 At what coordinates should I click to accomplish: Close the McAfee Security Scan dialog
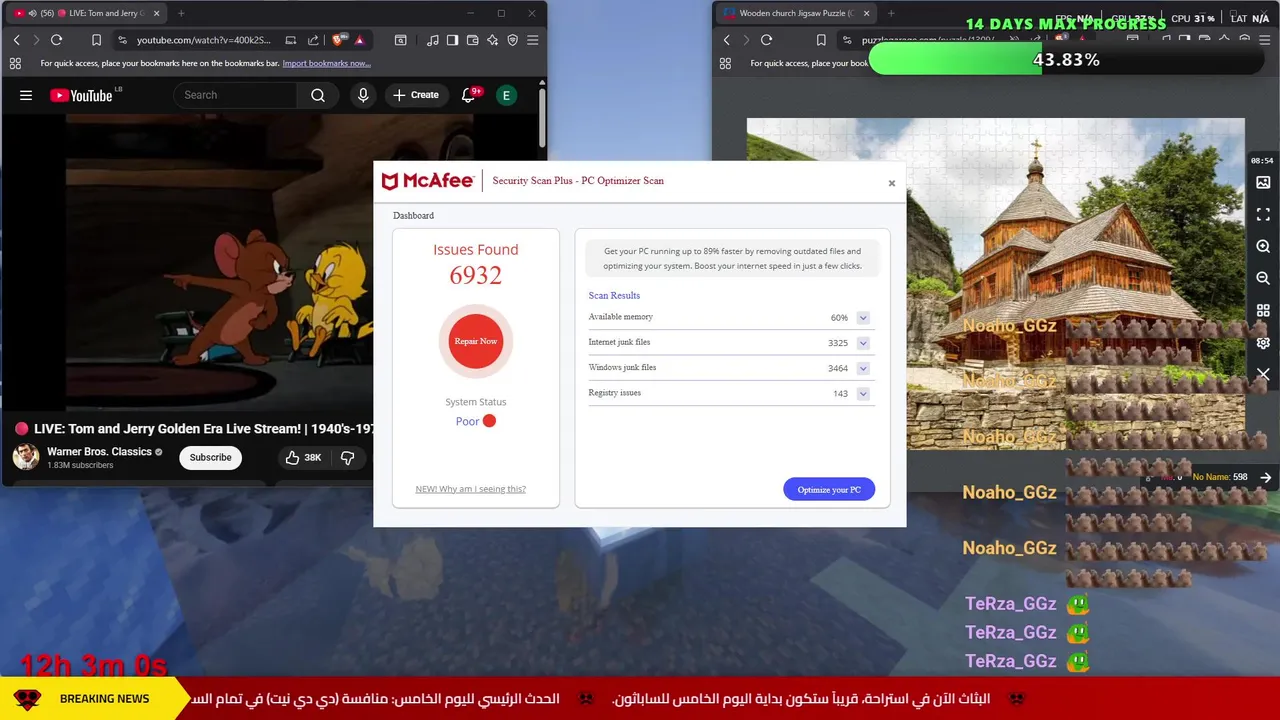click(x=892, y=183)
